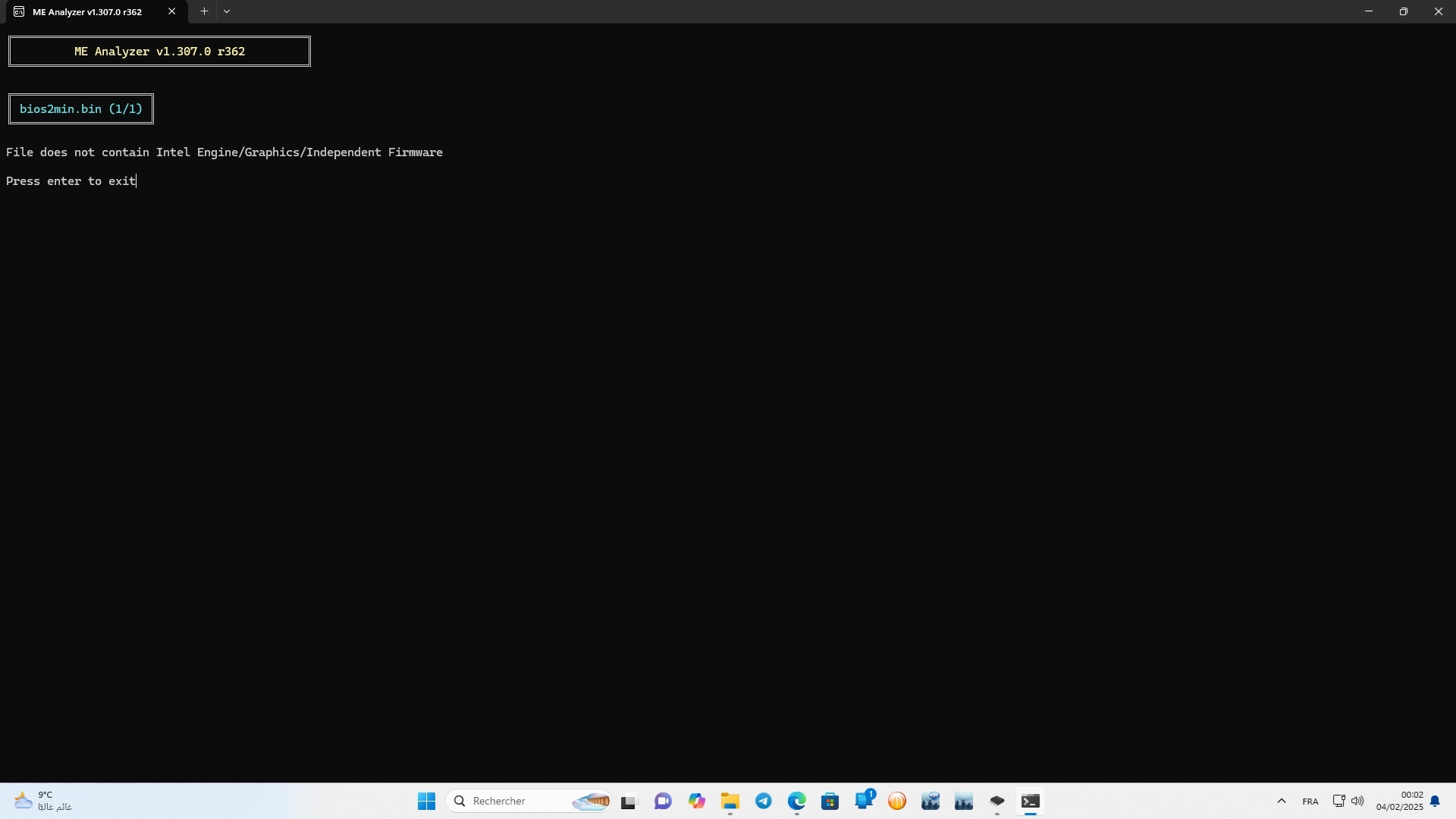Launch the purple video chat app
This screenshot has height=819, width=1456.
click(x=663, y=802)
